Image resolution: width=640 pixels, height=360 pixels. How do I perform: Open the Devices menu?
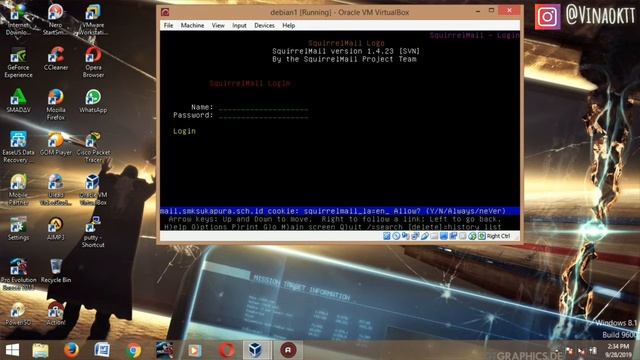(x=264, y=25)
